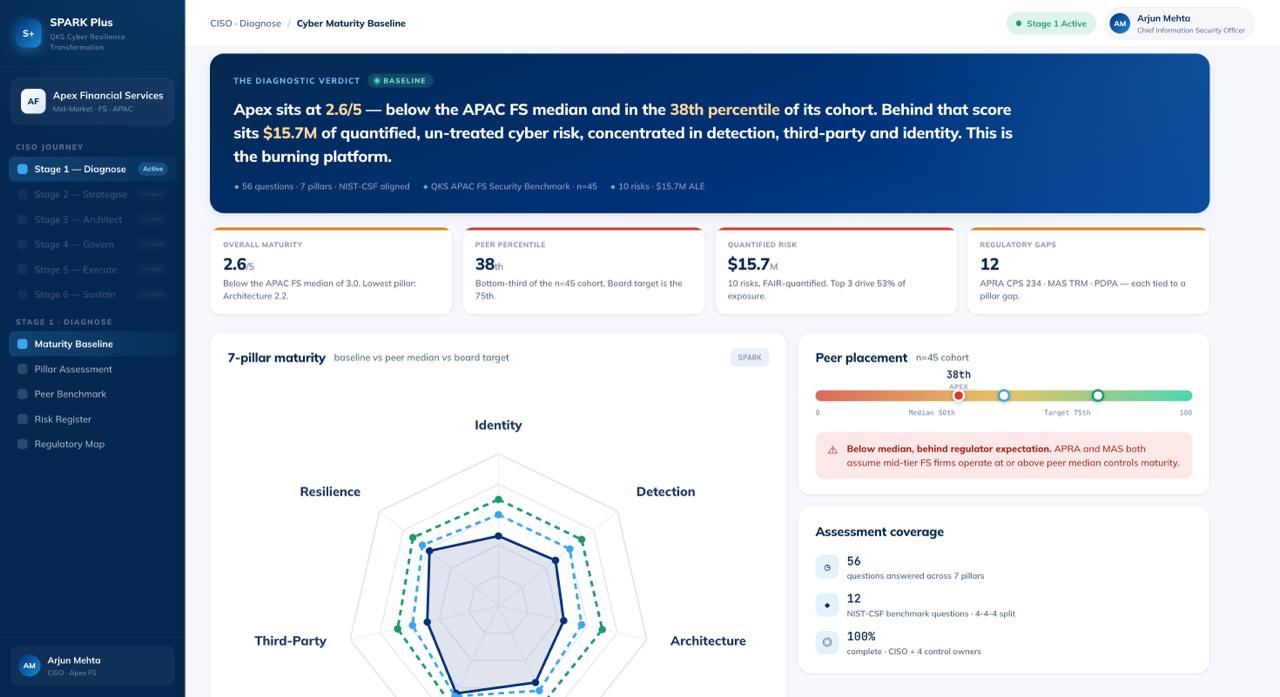1280x697 pixels.
Task: Click the 100% complete status icon
Action: point(827,642)
